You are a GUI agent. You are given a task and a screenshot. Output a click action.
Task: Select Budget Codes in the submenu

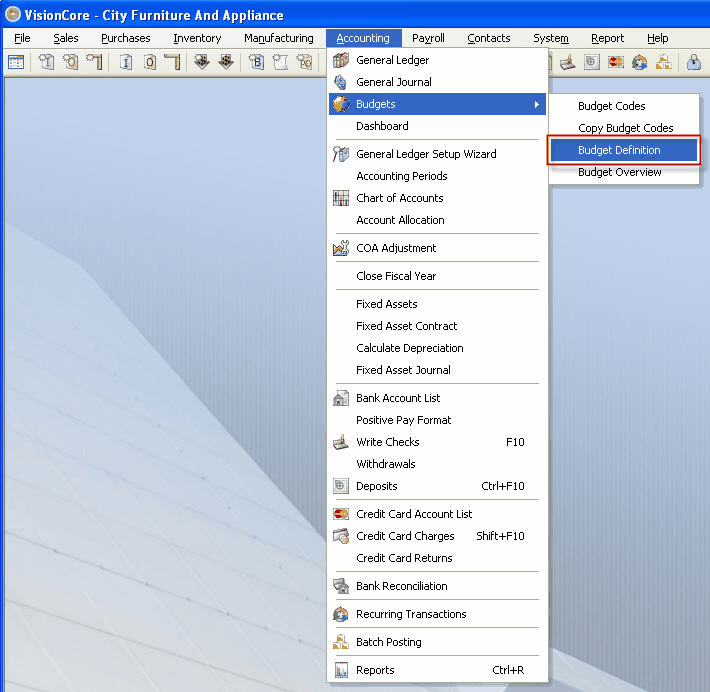tap(624, 106)
